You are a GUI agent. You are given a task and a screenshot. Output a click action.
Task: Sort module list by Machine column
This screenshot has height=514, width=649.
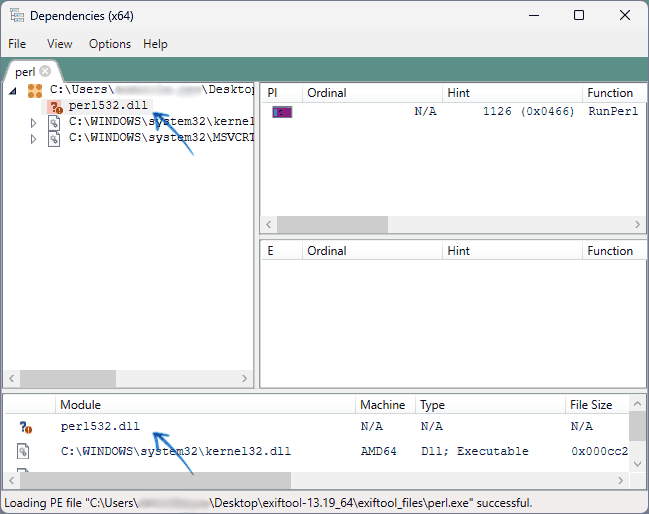[383, 405]
